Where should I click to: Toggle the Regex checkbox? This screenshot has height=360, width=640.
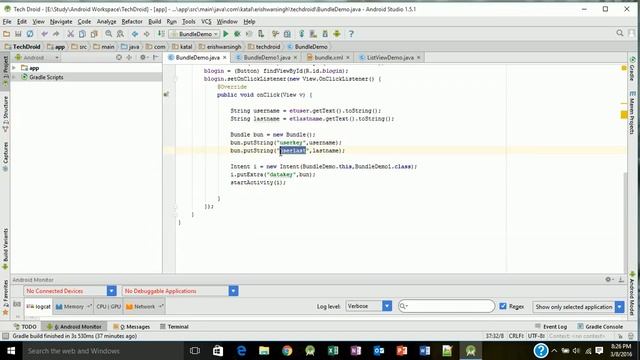[x=503, y=306]
